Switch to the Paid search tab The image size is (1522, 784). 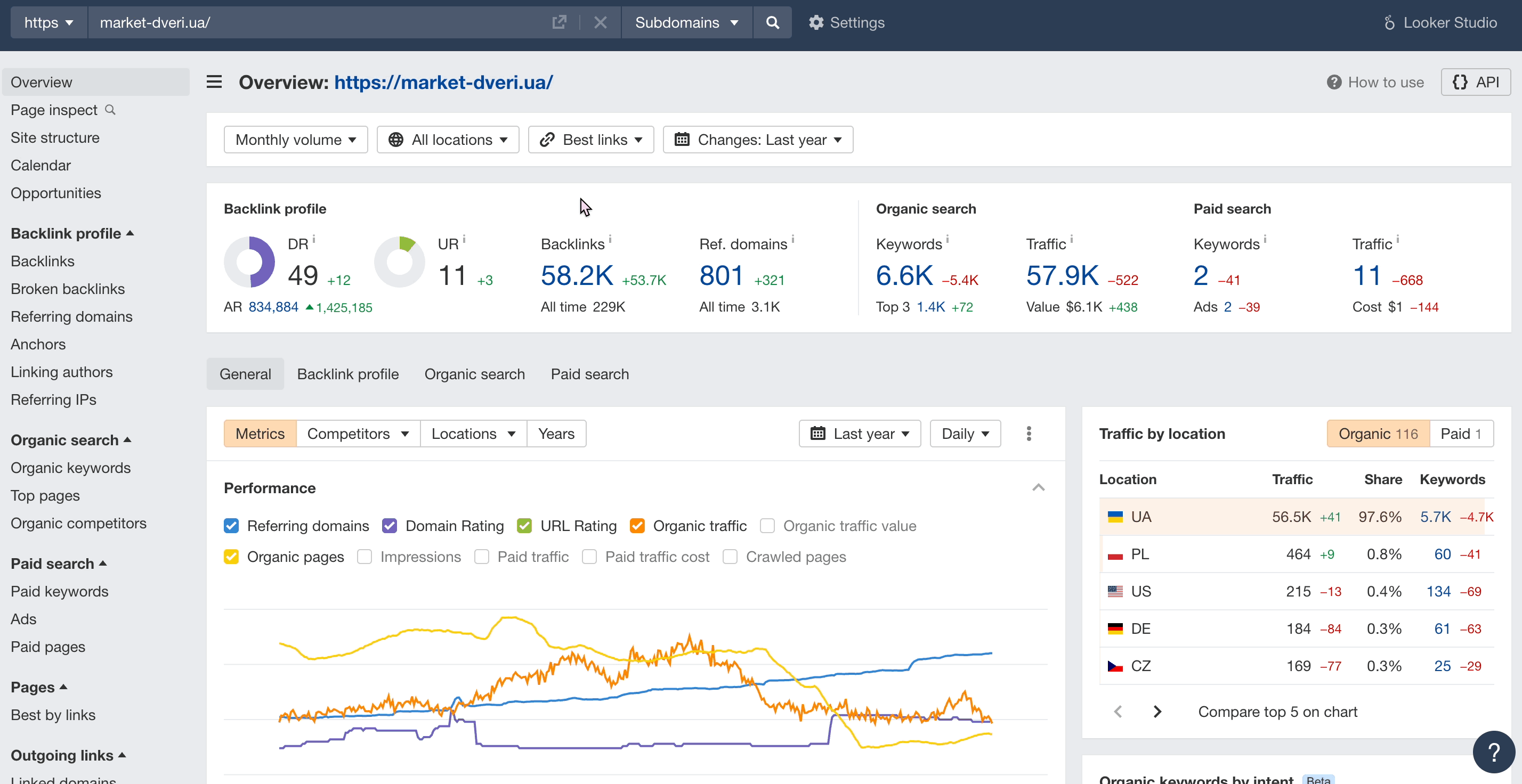589,374
